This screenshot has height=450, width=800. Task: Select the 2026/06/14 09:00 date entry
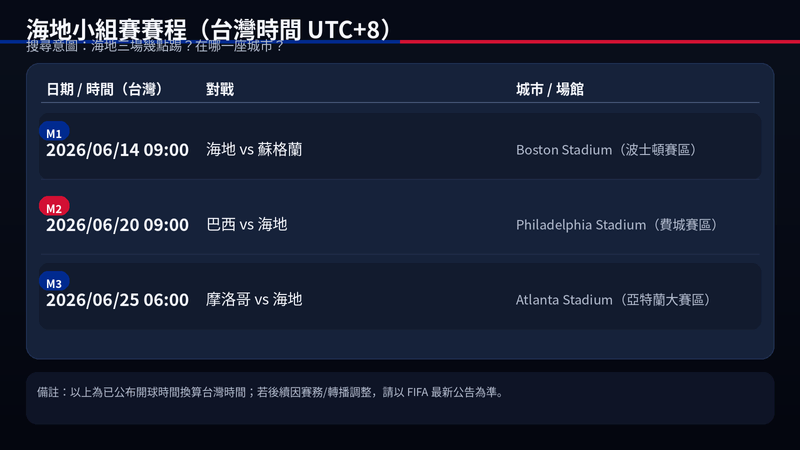click(117, 149)
